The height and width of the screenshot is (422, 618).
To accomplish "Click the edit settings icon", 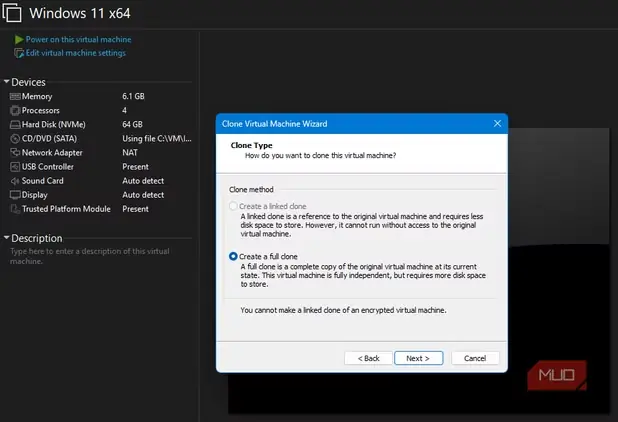I will 19,53.
